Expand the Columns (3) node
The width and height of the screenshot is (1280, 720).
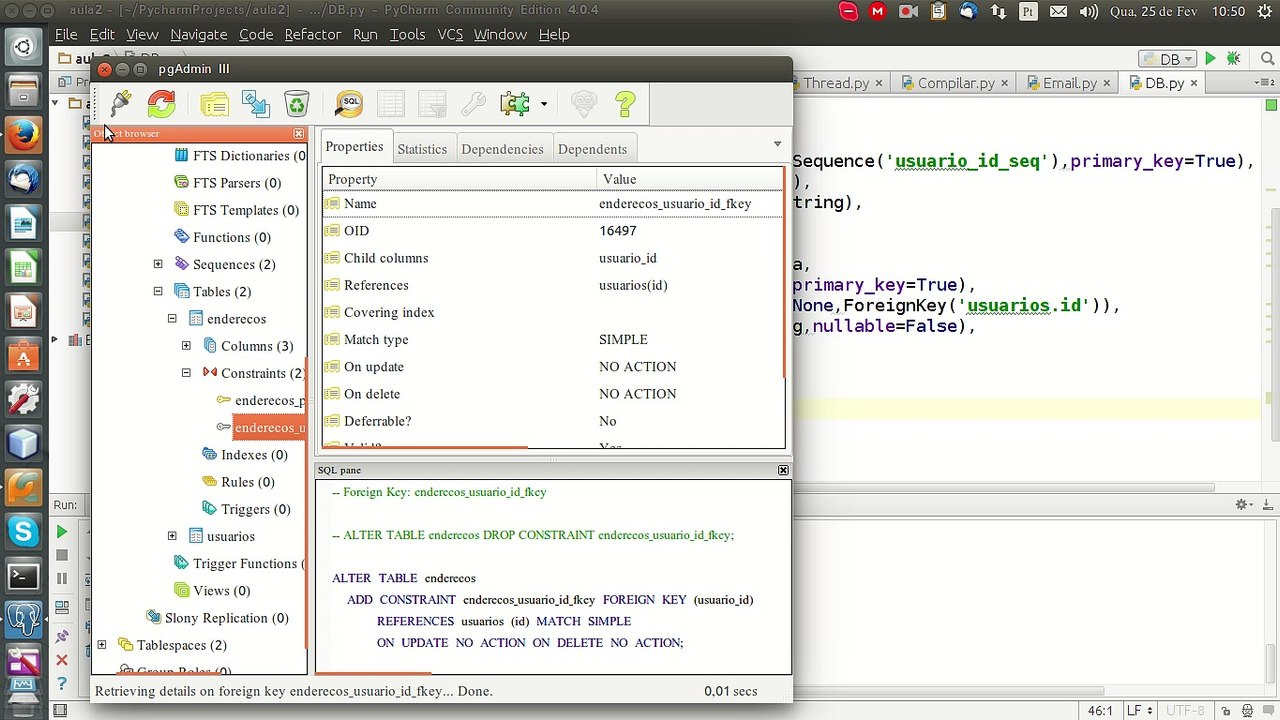click(x=186, y=345)
